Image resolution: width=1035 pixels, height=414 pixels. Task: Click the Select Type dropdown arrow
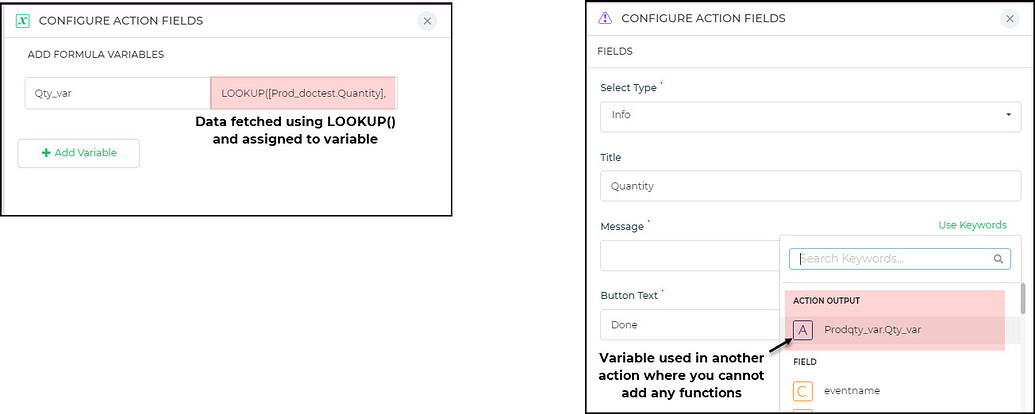point(1008,115)
